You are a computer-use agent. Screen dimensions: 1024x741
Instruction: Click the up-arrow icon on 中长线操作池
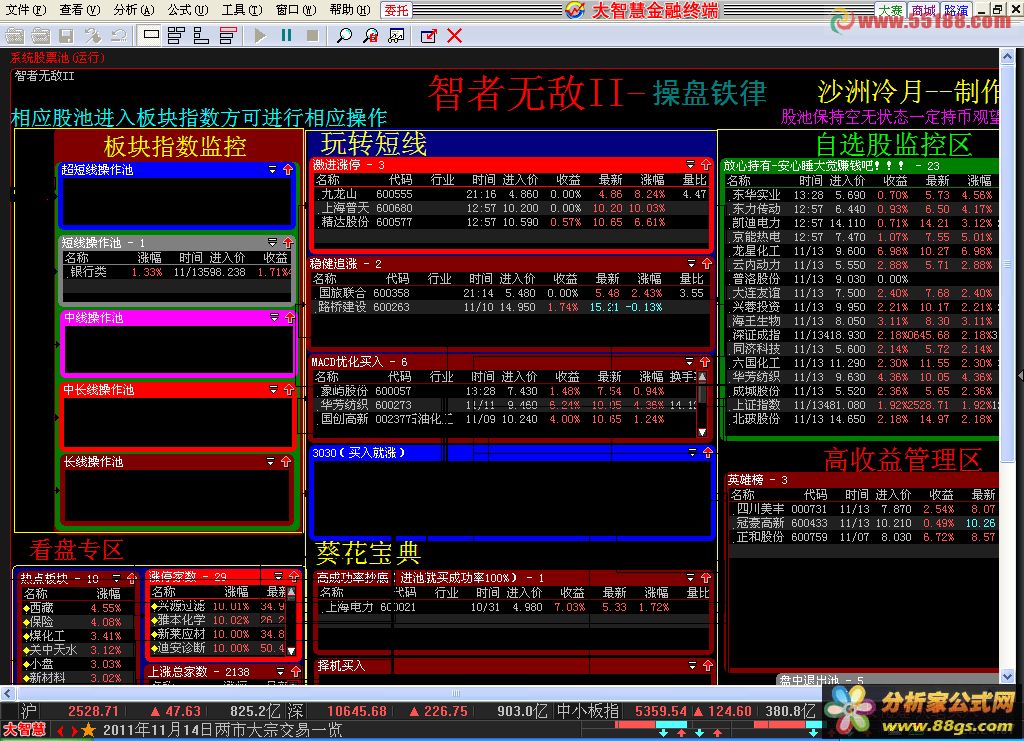289,390
